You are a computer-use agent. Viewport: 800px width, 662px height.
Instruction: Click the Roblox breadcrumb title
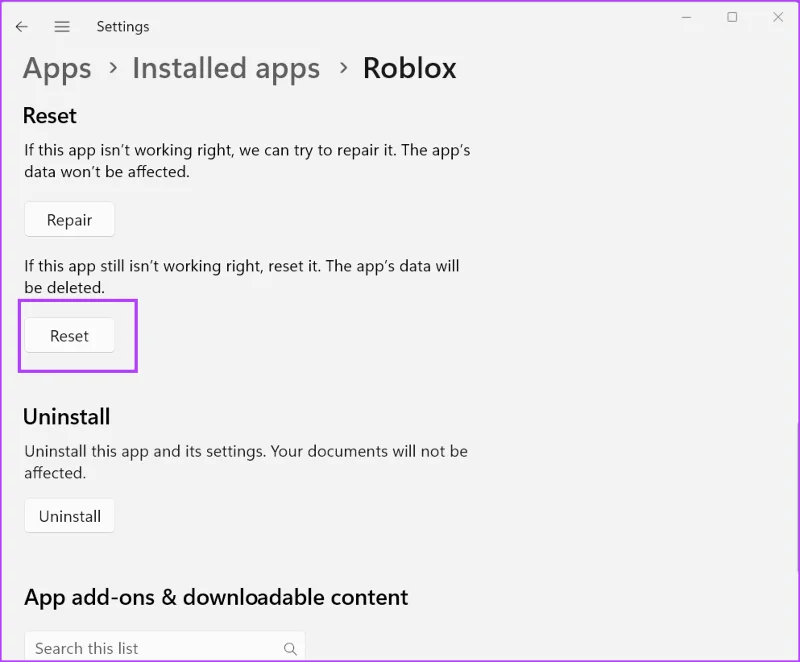pos(410,68)
